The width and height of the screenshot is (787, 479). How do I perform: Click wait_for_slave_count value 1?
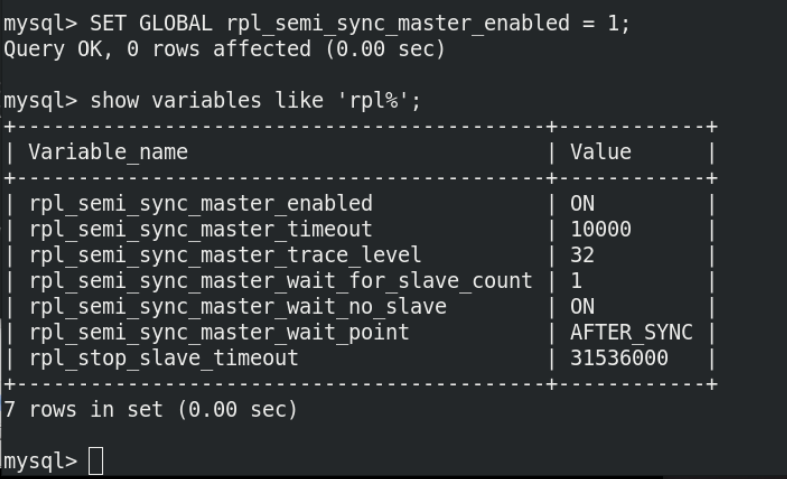(x=576, y=281)
